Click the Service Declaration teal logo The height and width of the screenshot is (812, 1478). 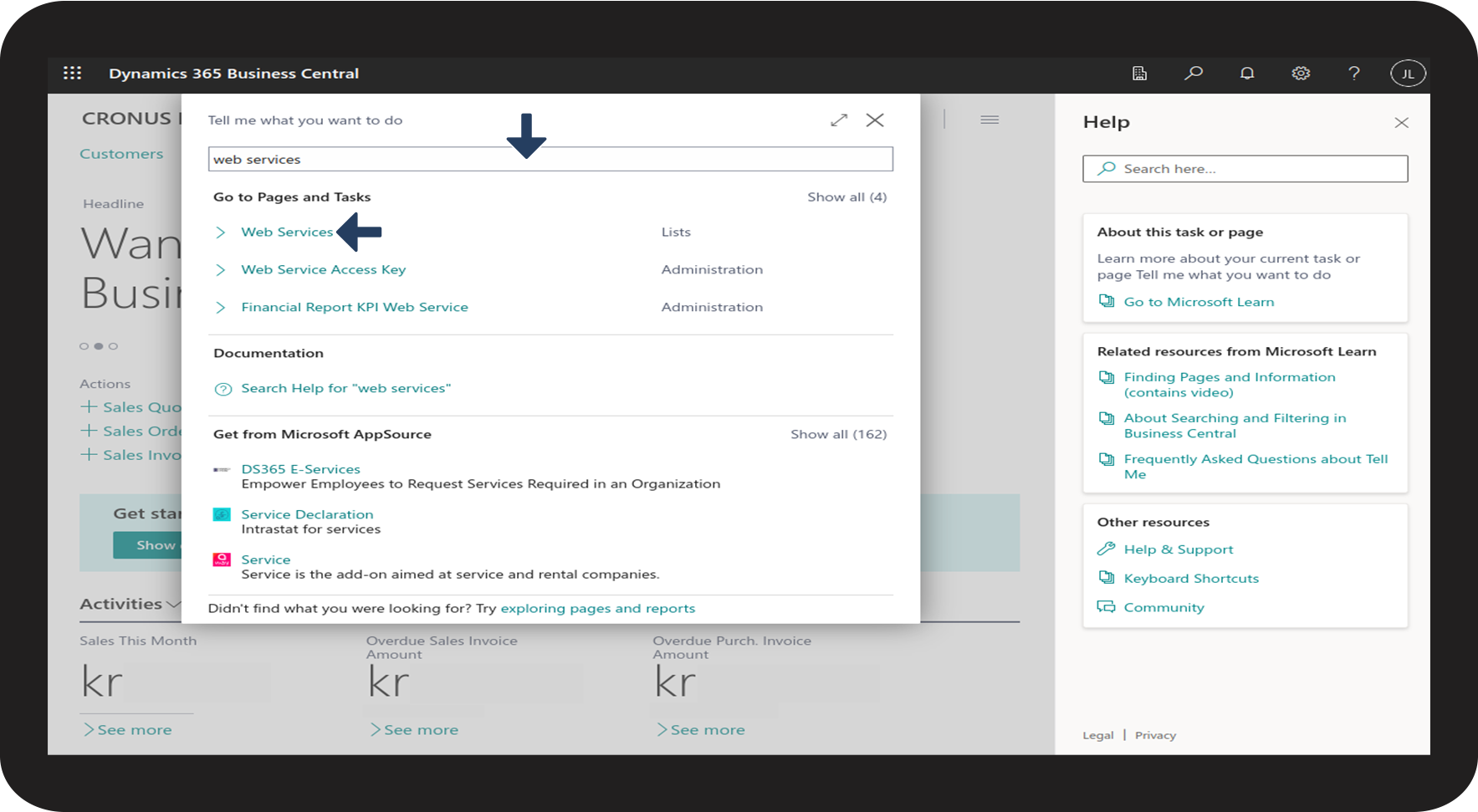(x=222, y=514)
